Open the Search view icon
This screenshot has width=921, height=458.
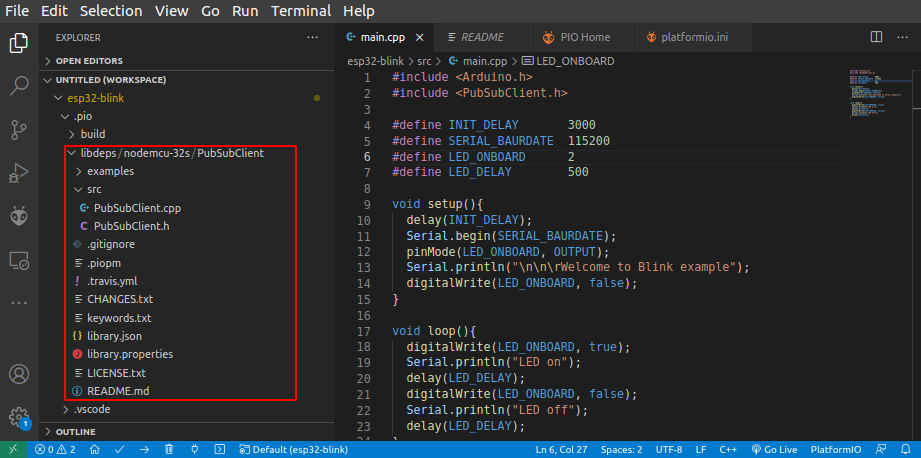(x=19, y=86)
